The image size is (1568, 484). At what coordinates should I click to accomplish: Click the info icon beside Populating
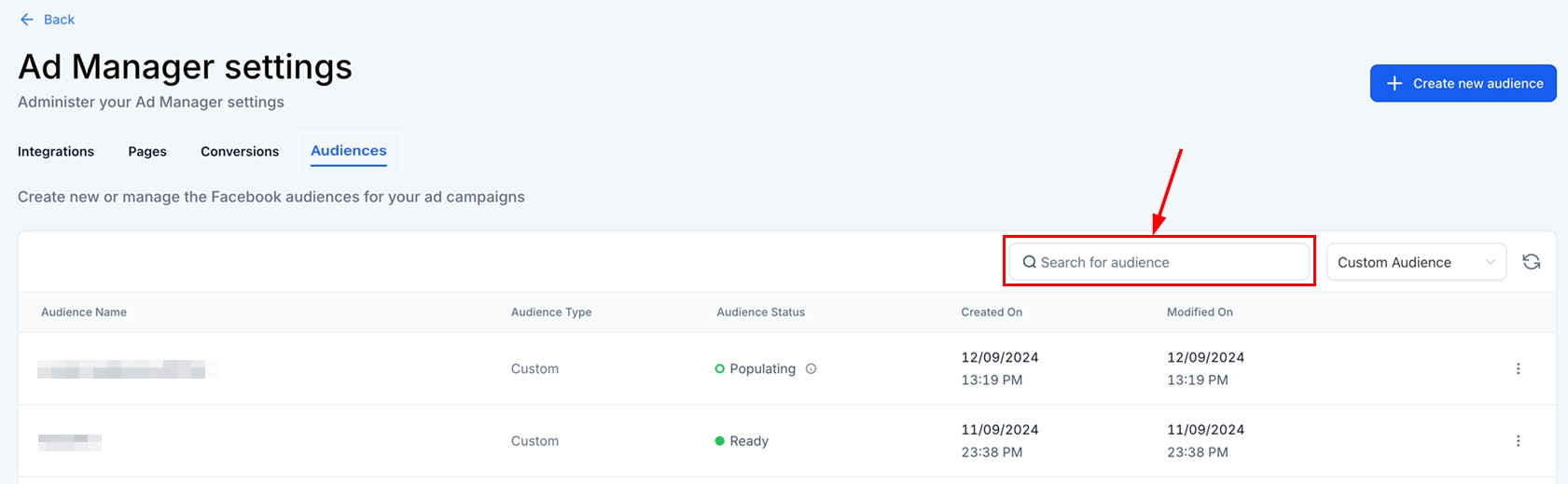(811, 369)
